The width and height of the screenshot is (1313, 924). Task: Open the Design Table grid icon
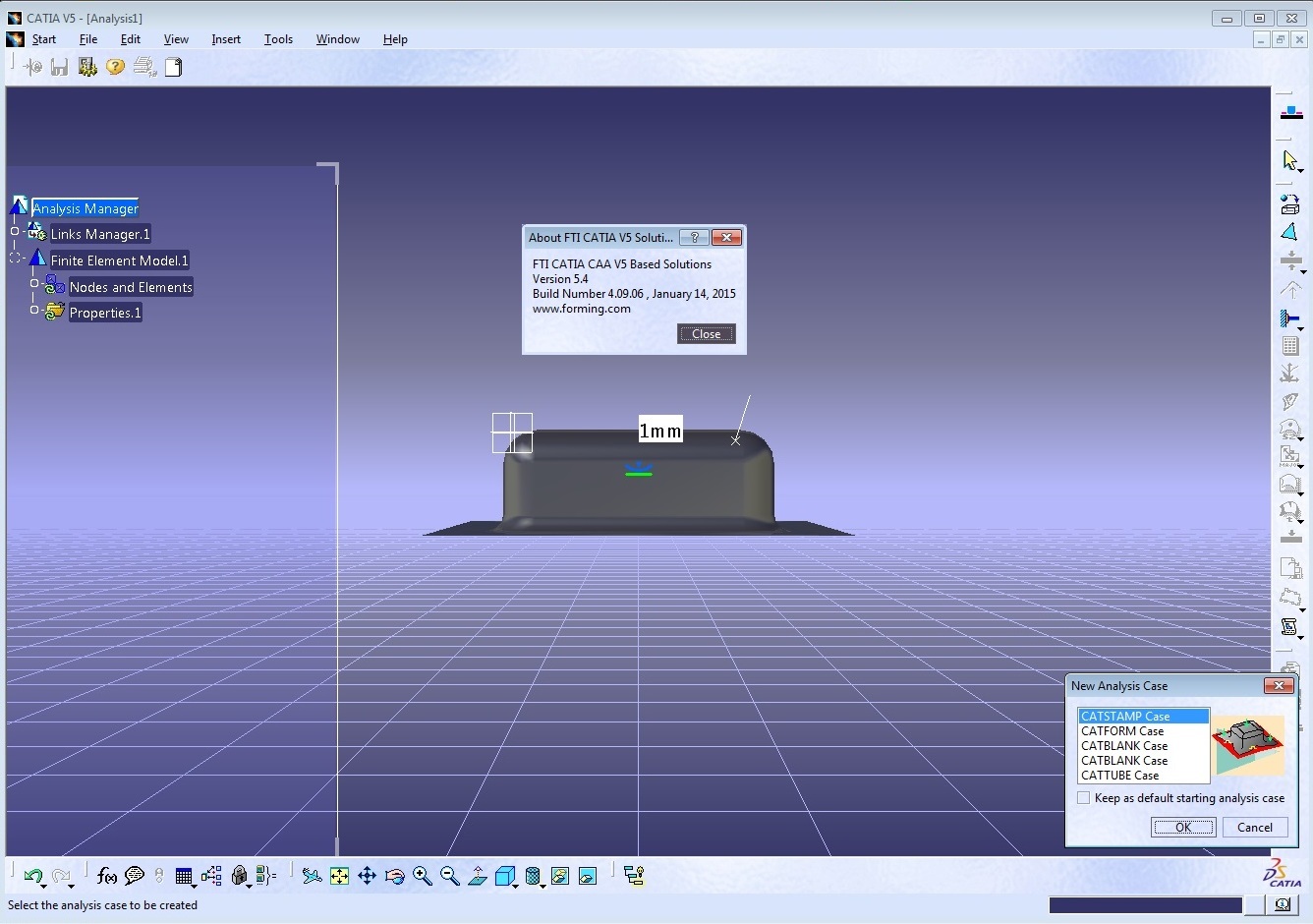[x=184, y=876]
